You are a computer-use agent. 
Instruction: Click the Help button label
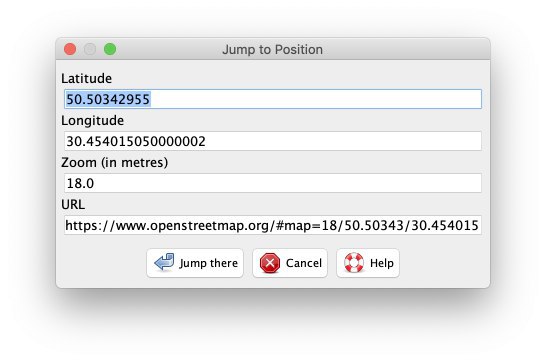pyautogui.click(x=382, y=263)
